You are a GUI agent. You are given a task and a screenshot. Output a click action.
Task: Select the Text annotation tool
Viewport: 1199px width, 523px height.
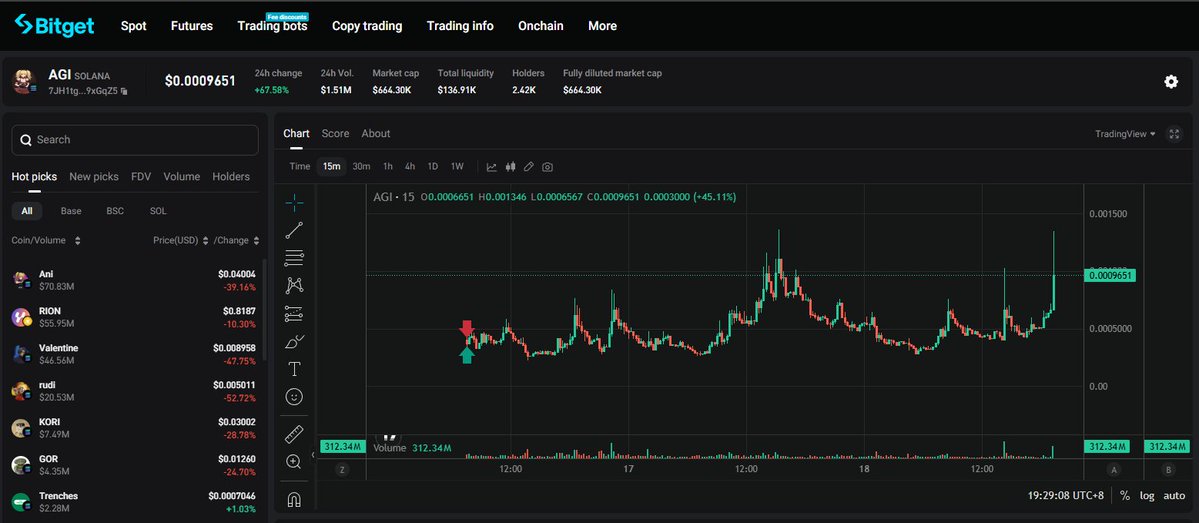tap(294, 369)
